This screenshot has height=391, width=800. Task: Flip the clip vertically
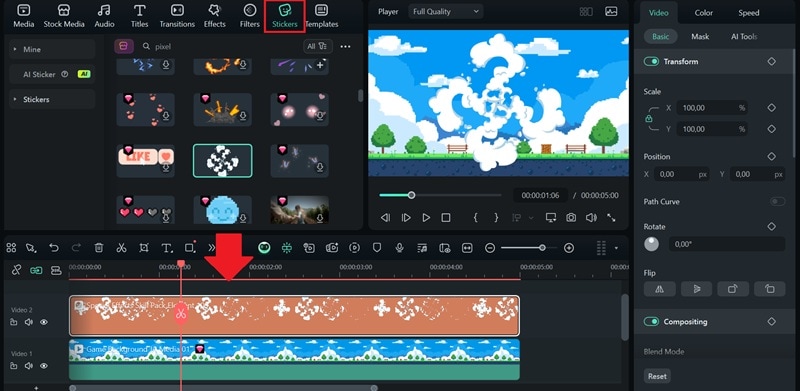pyautogui.click(x=696, y=289)
